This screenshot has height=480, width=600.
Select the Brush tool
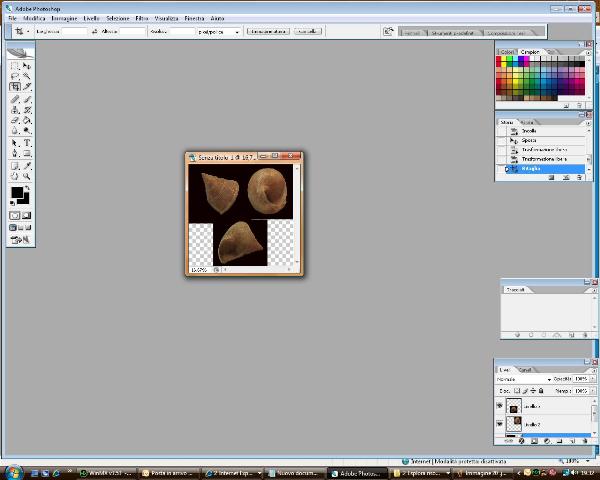click(x=27, y=100)
